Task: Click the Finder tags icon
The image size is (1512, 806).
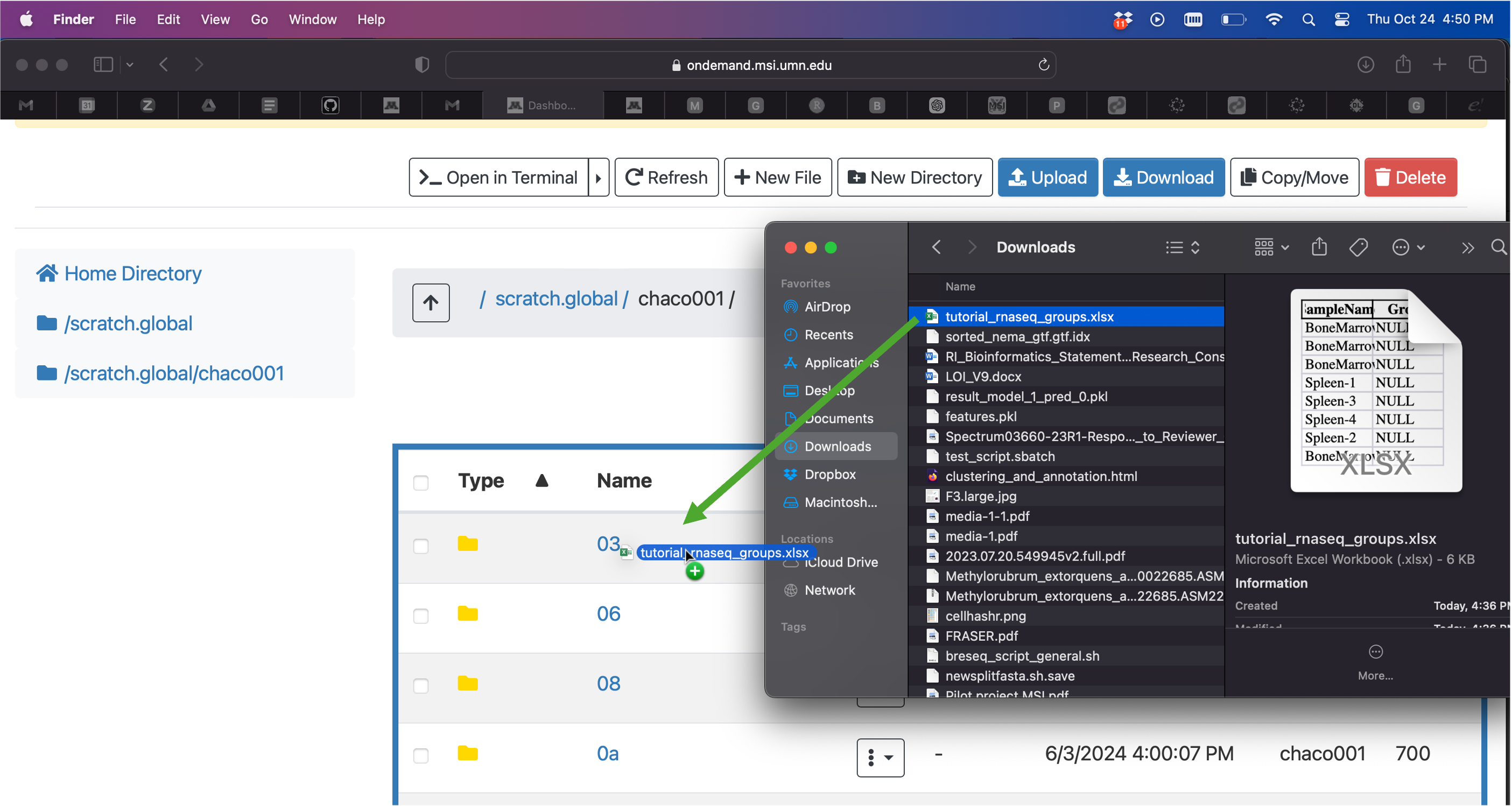Action: pyautogui.click(x=1358, y=248)
